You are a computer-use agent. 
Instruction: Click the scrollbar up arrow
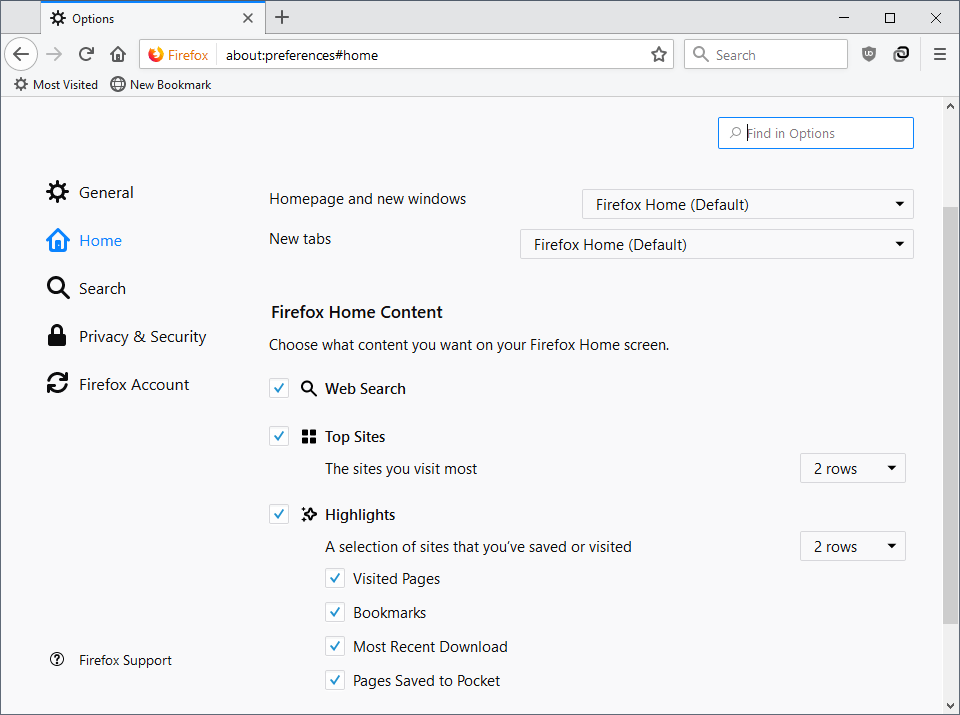pyautogui.click(x=950, y=106)
